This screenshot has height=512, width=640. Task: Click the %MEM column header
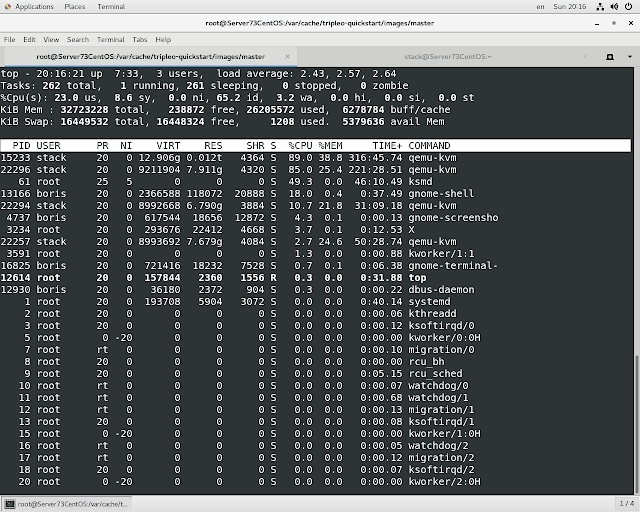point(330,146)
